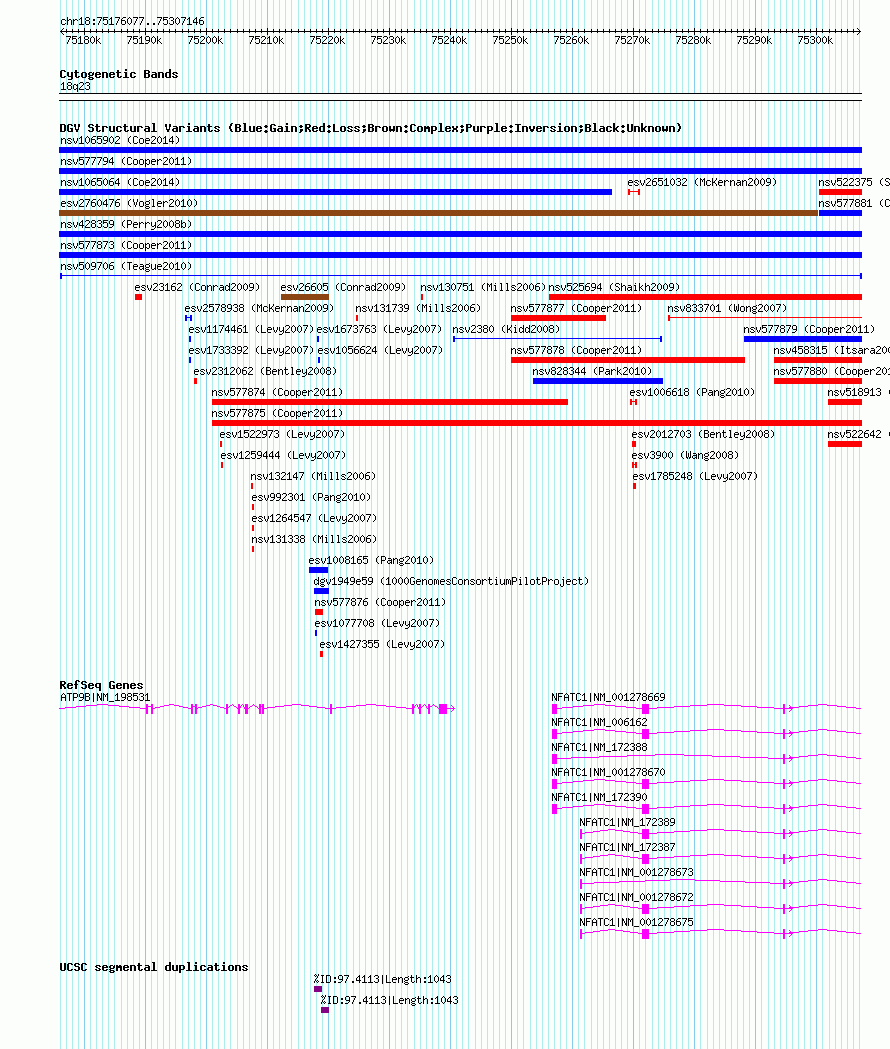Open nsv833701 (Wong2007) variant label
This screenshot has width=890, height=1049.
tap(727, 308)
